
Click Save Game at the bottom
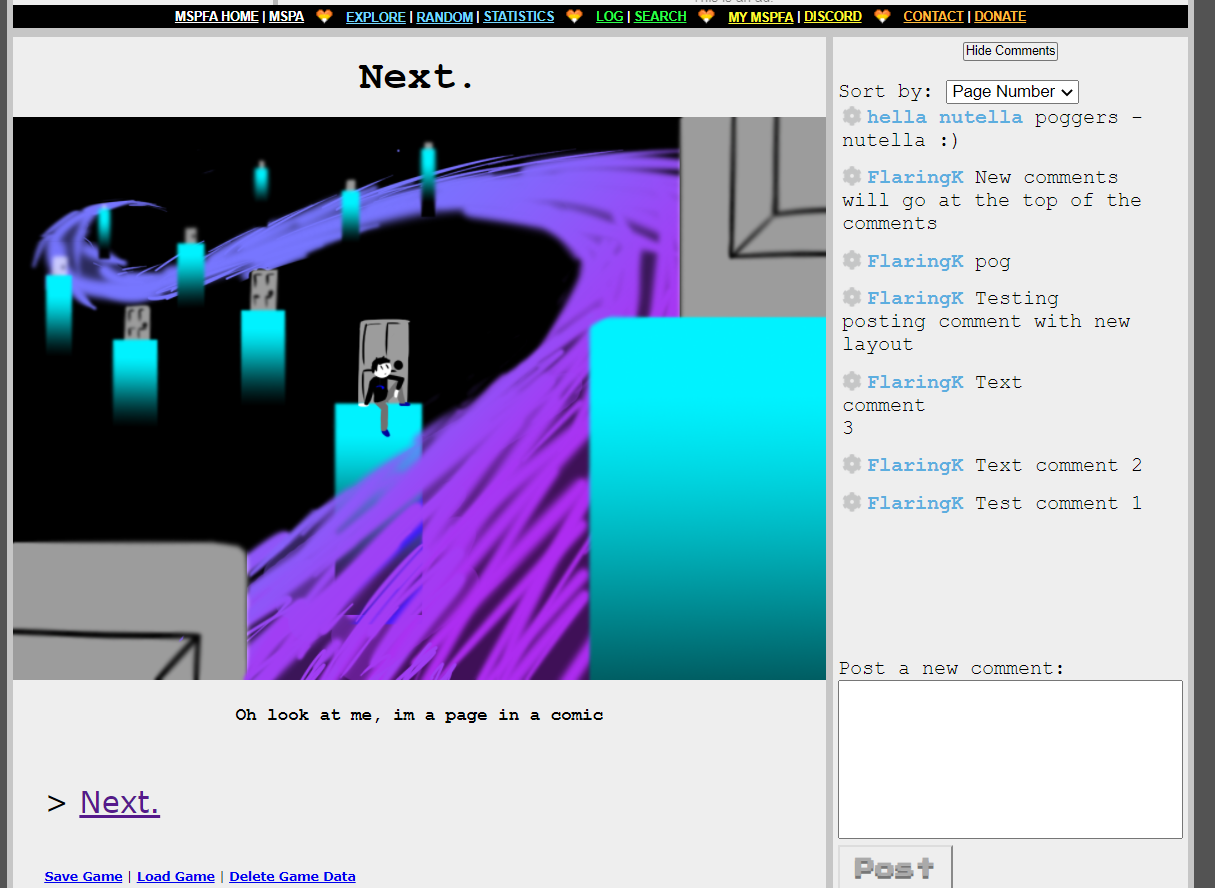(x=83, y=876)
